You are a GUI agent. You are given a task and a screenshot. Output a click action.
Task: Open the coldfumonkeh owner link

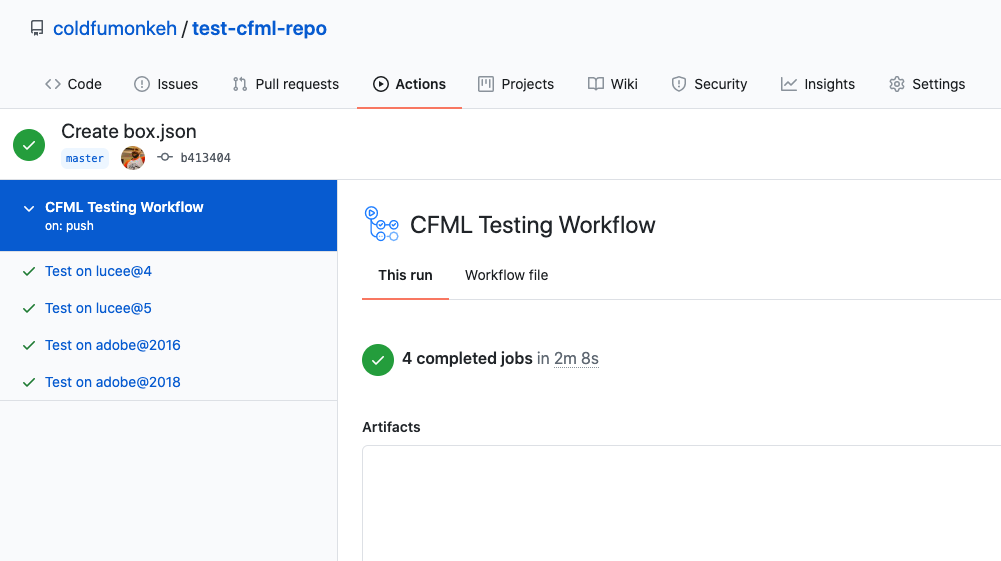[115, 28]
